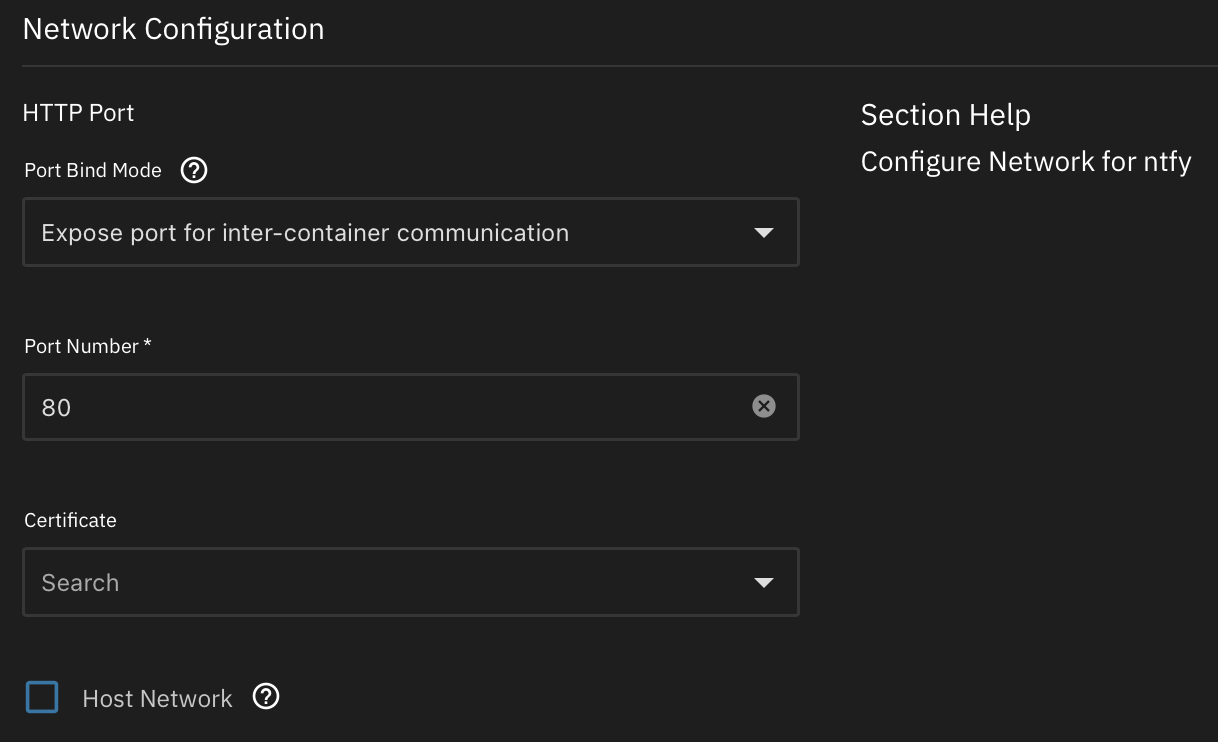Click the Network Configuration section heading
The width and height of the screenshot is (1218, 742).
coord(173,29)
